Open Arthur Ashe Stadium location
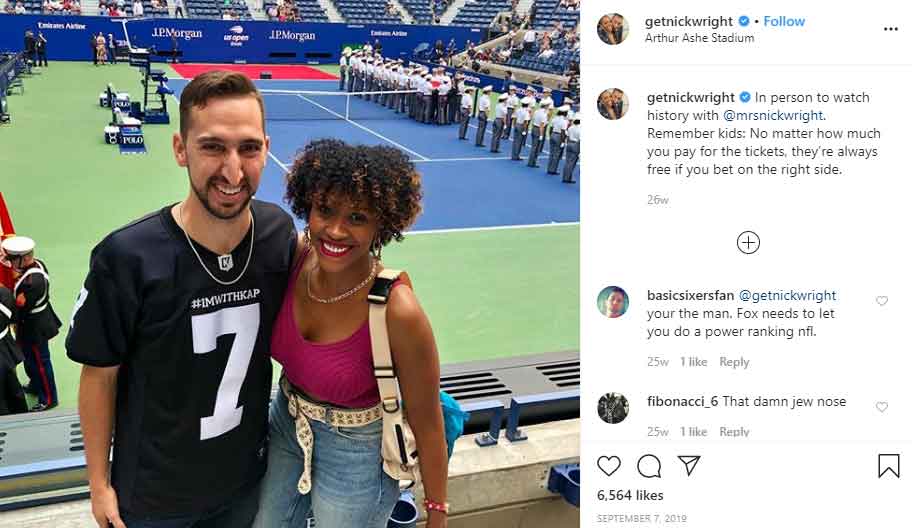The image size is (912, 528). click(699, 38)
